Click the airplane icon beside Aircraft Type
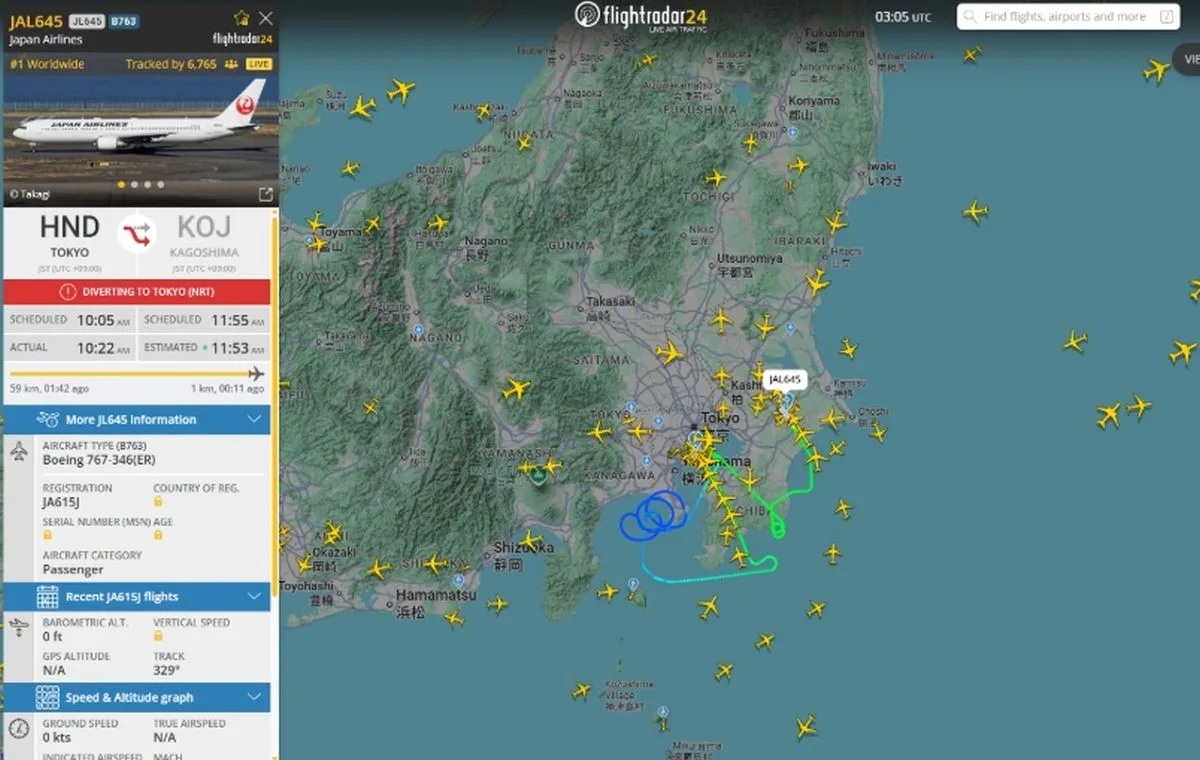Viewport: 1200px width, 760px height. pos(19,452)
